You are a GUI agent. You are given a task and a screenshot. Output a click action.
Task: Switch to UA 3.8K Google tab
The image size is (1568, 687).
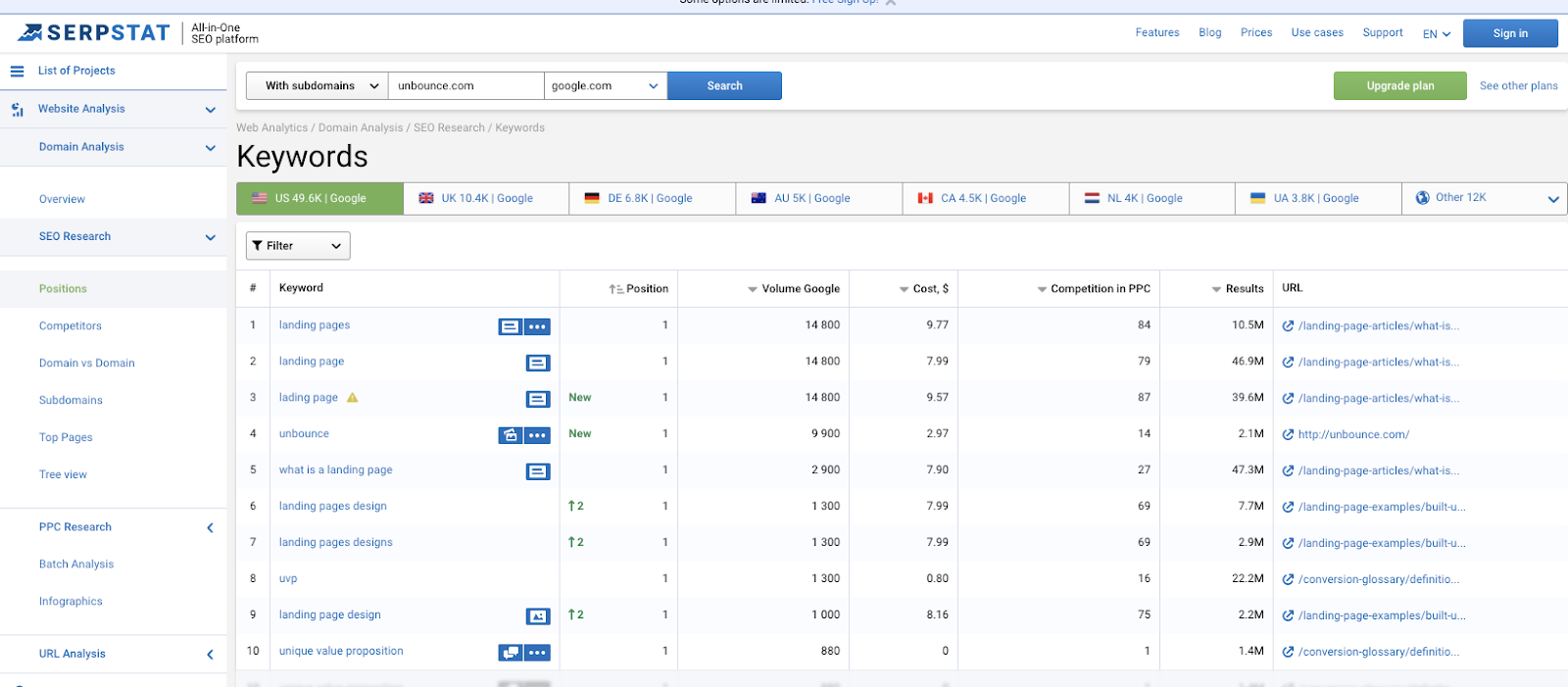1318,199
